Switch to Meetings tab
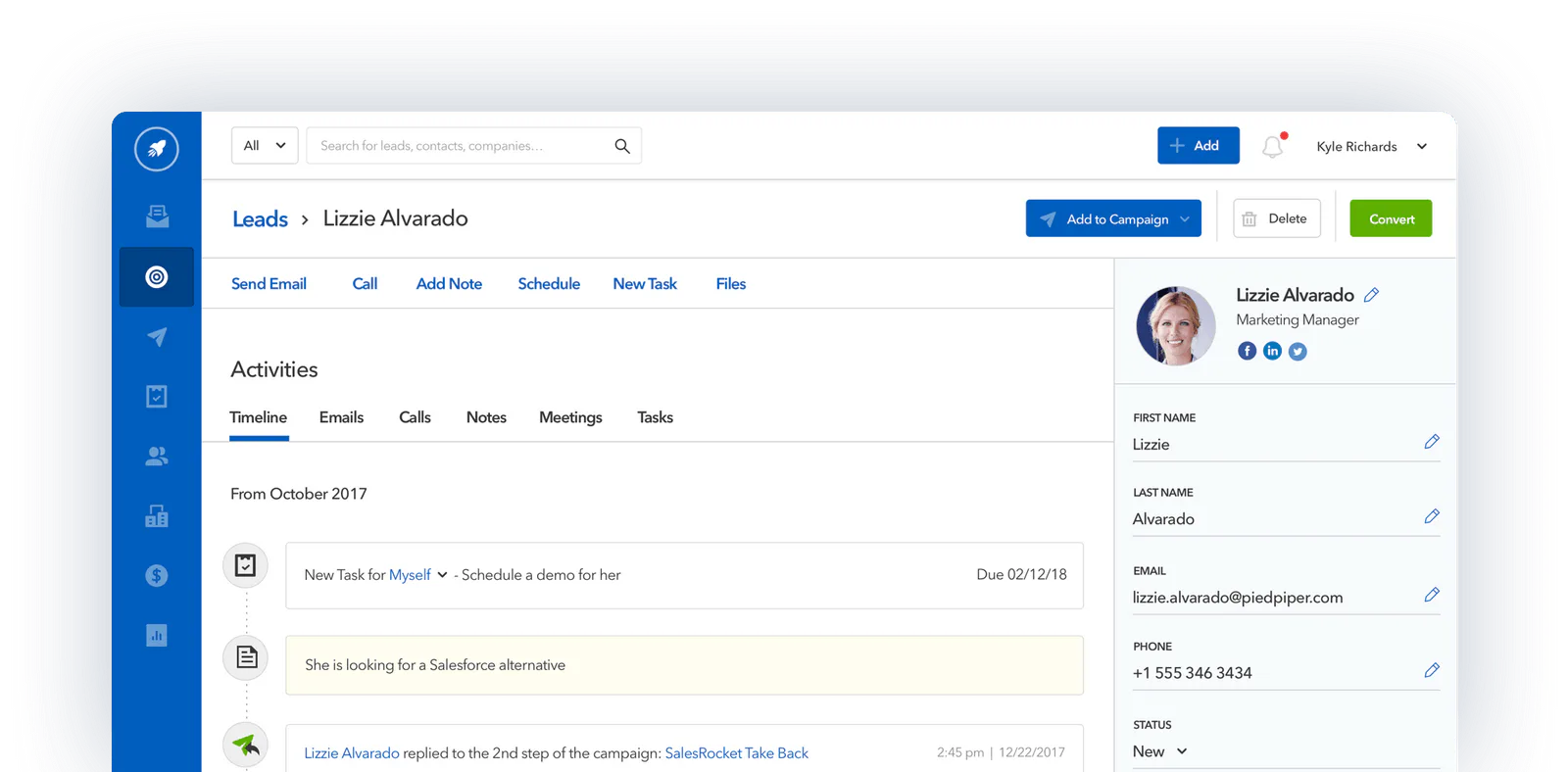The image size is (1568, 772). 570,417
